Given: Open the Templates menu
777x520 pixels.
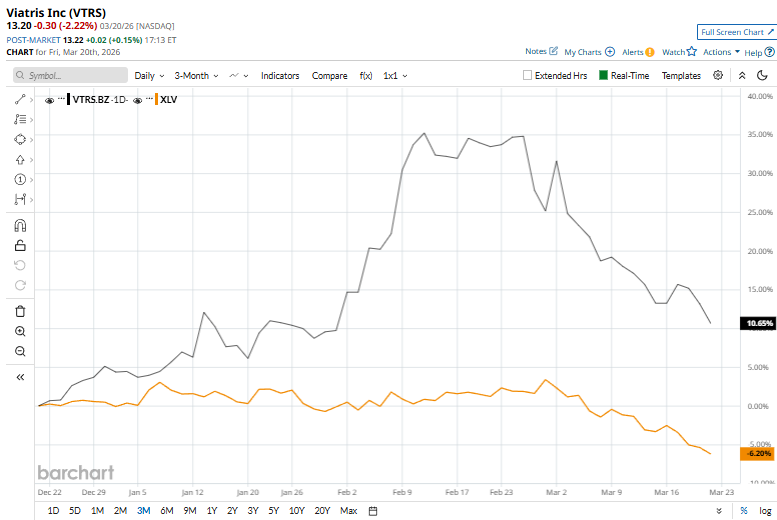Looking at the screenshot, I should tap(681, 76).
